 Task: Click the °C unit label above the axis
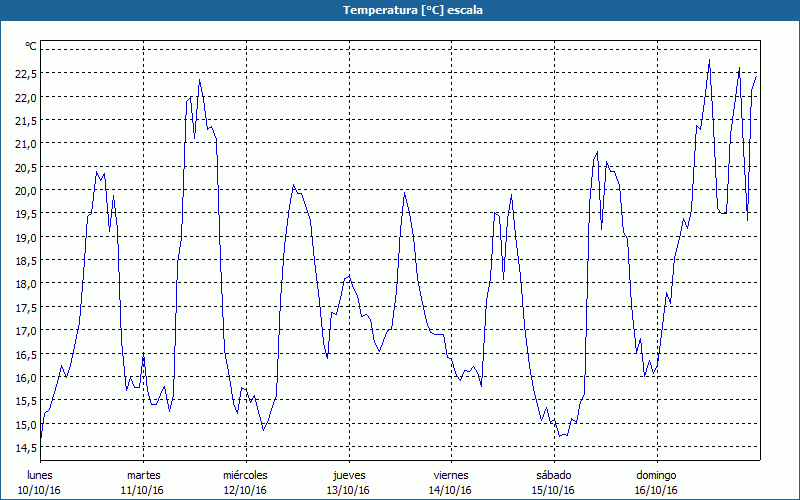pyautogui.click(x=31, y=46)
